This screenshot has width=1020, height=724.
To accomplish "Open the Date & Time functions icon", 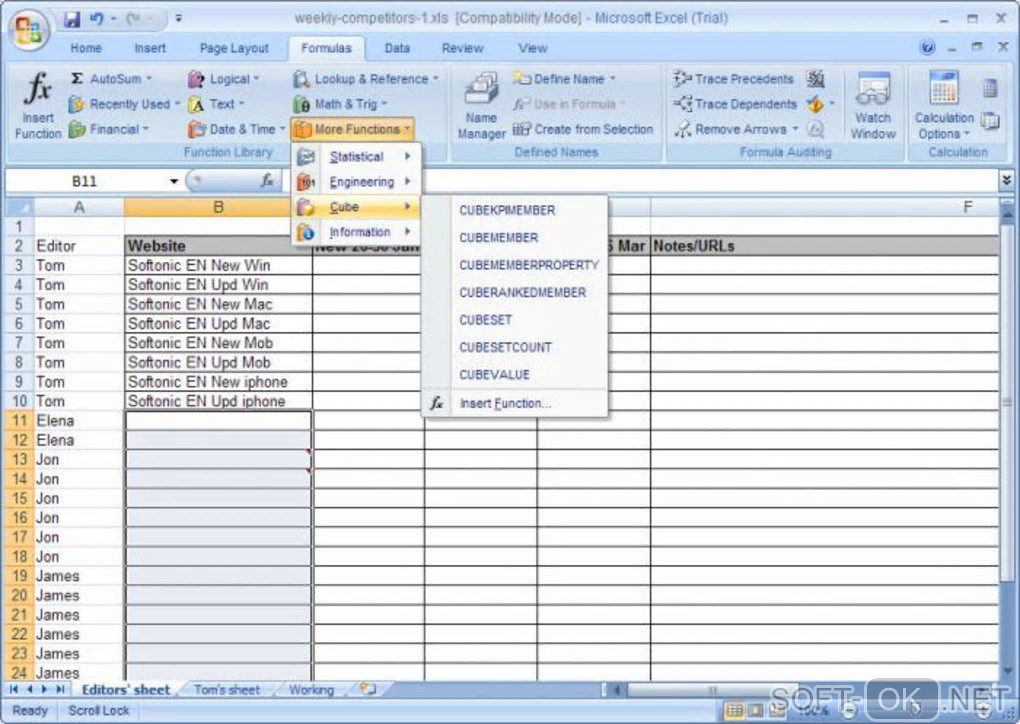I will [x=196, y=129].
